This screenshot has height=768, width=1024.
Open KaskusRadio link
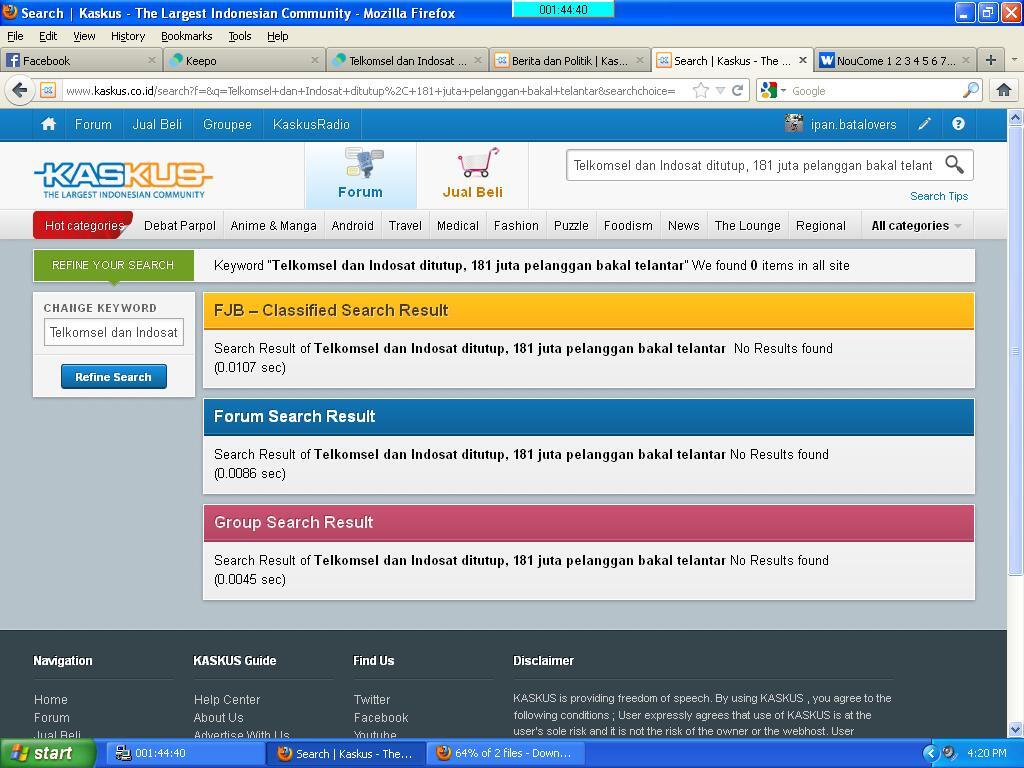click(x=311, y=124)
